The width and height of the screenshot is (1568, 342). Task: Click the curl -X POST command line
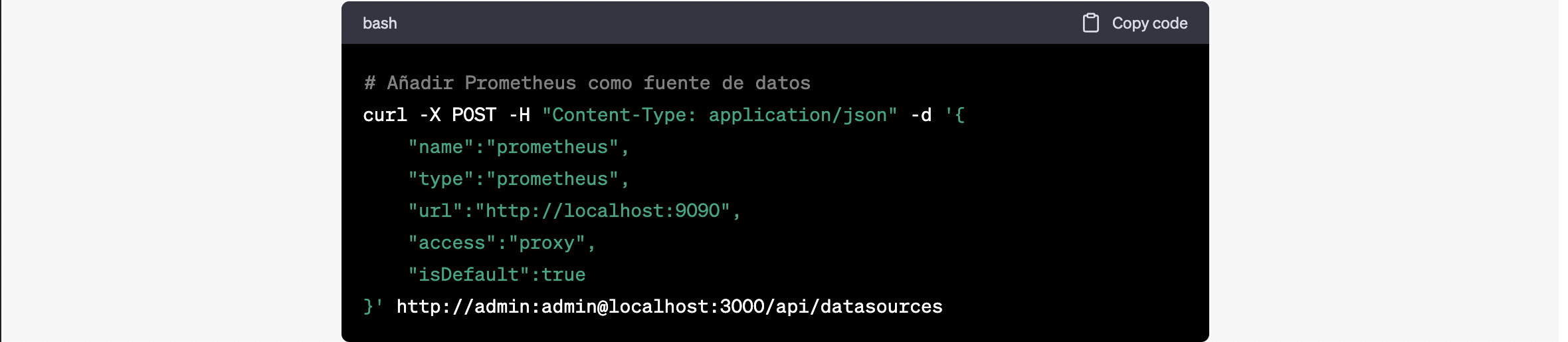point(664,115)
